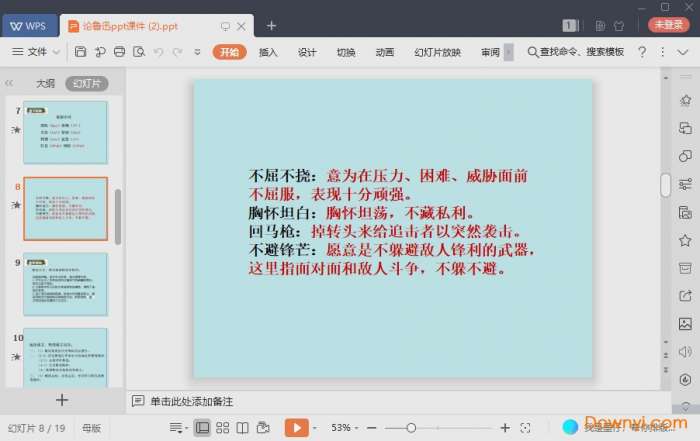Click the hexagon icon near bottom of right sidebar
The width and height of the screenshot is (700, 441).
pyautogui.click(x=685, y=379)
